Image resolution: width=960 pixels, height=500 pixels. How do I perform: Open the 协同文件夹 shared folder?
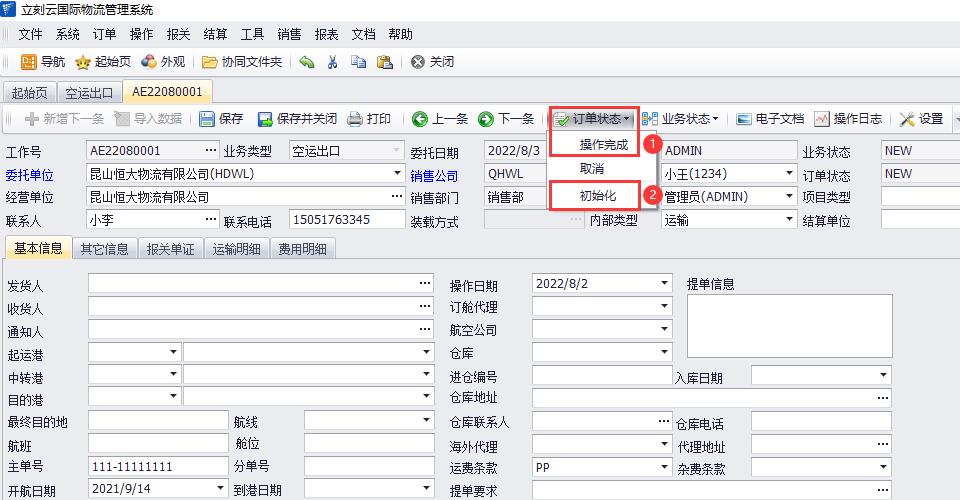pos(242,62)
